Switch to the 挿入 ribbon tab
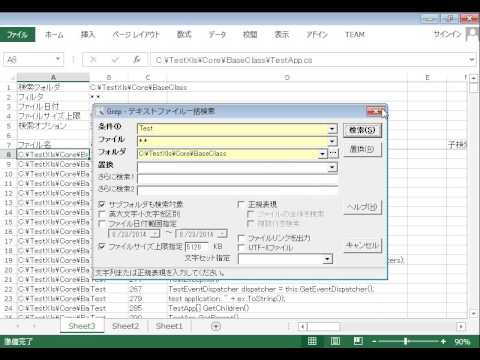The image size is (480, 360). 88,34
